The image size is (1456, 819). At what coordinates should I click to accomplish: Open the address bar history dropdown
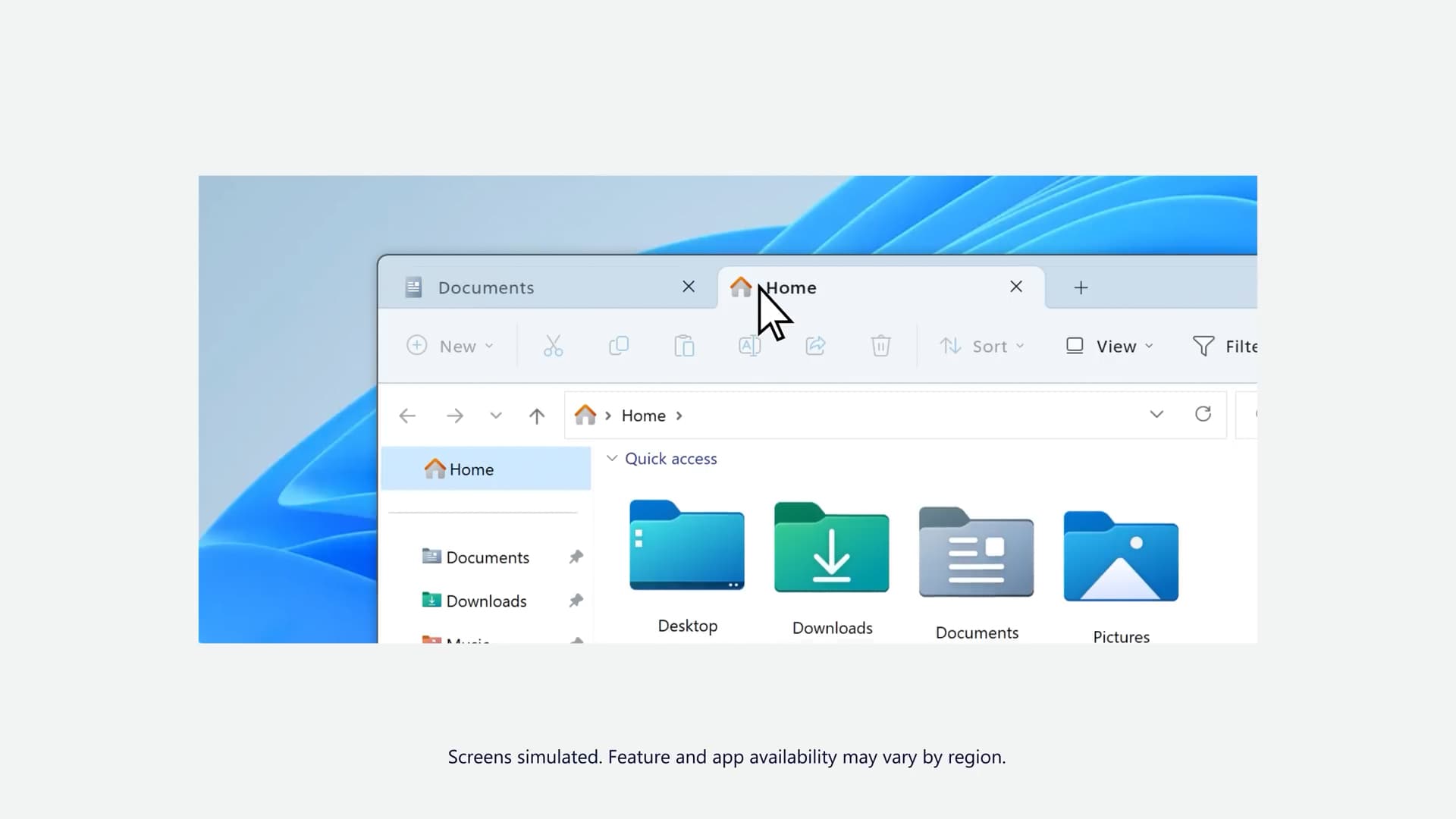click(1156, 414)
